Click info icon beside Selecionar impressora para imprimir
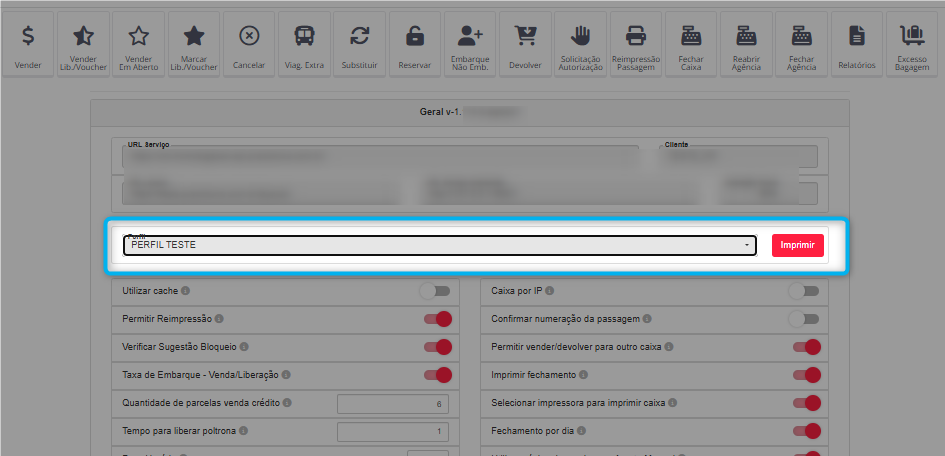Image resolution: width=945 pixels, height=456 pixels. (673, 402)
